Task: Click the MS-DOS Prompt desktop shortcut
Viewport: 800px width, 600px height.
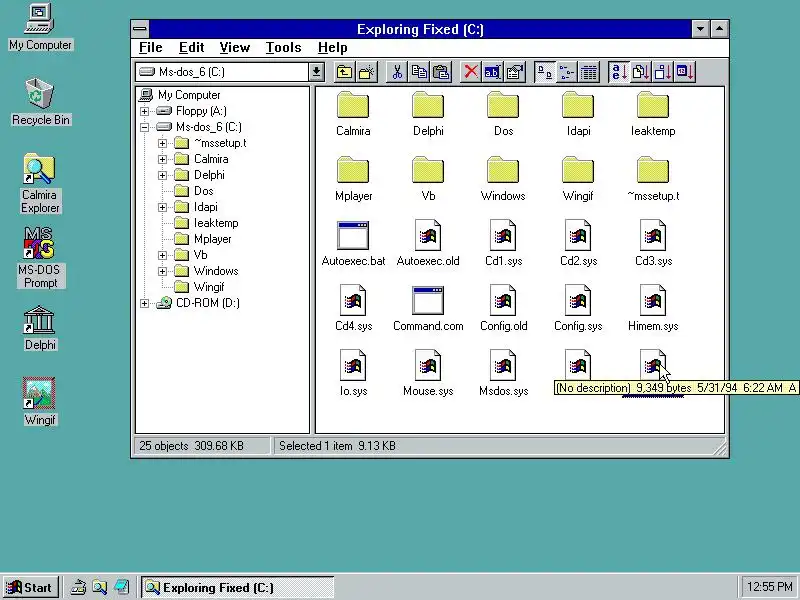Action: click(40, 259)
